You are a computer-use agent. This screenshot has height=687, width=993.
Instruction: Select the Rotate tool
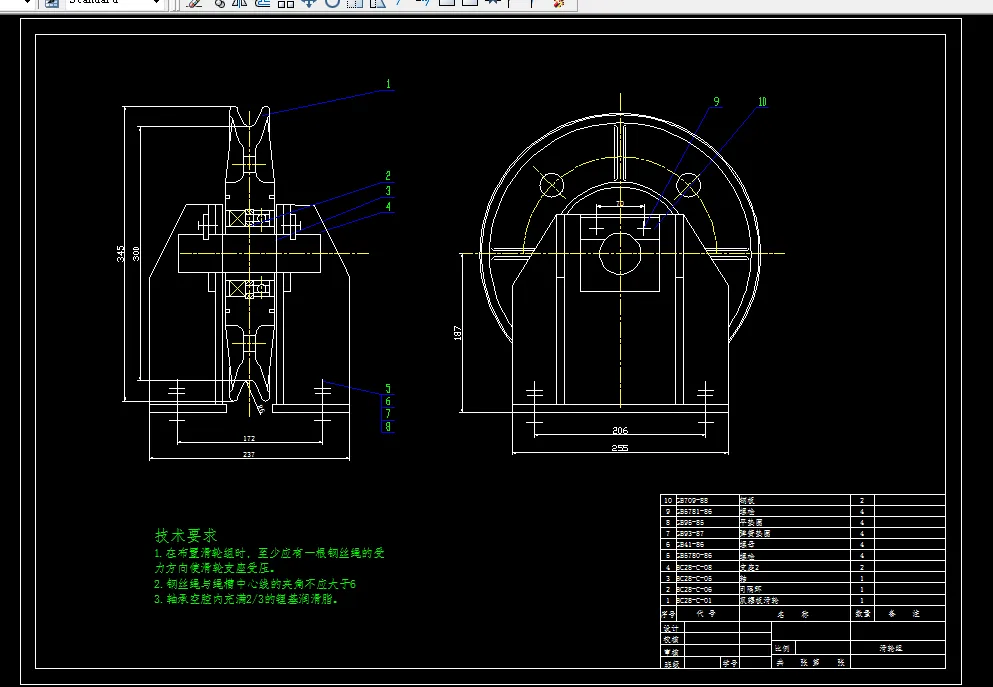[x=332, y=3]
